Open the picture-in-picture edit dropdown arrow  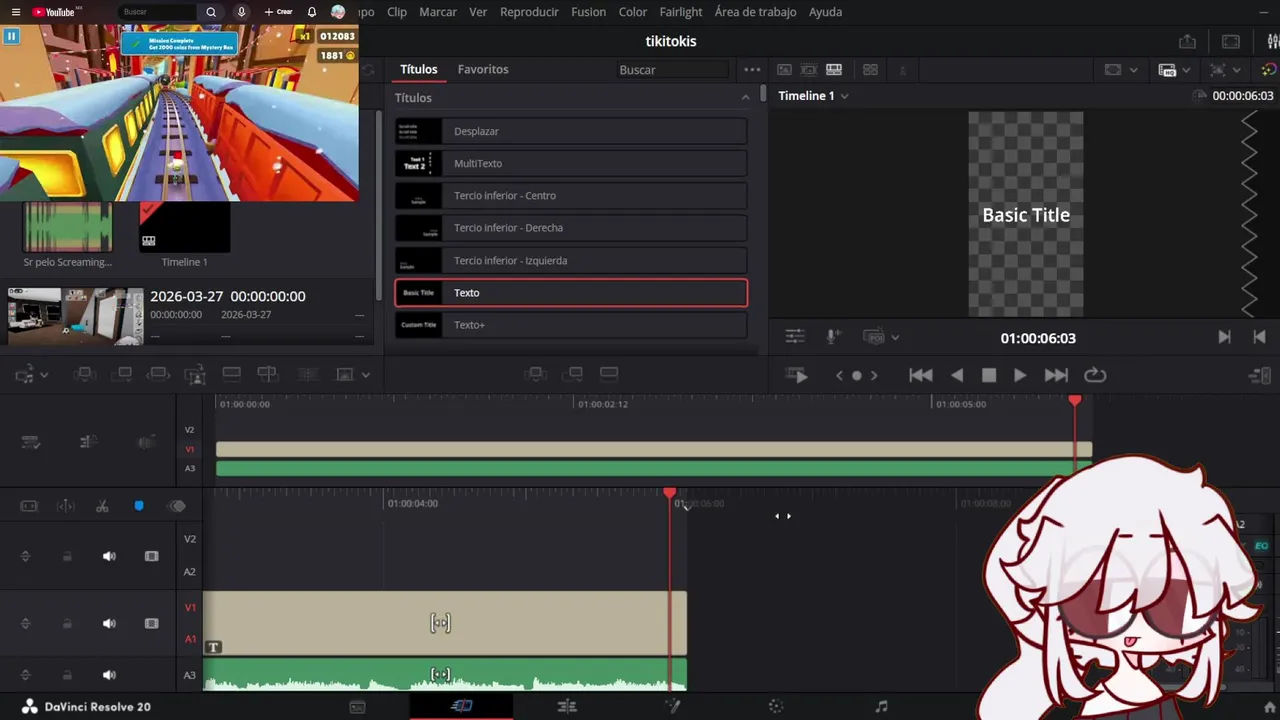point(365,375)
